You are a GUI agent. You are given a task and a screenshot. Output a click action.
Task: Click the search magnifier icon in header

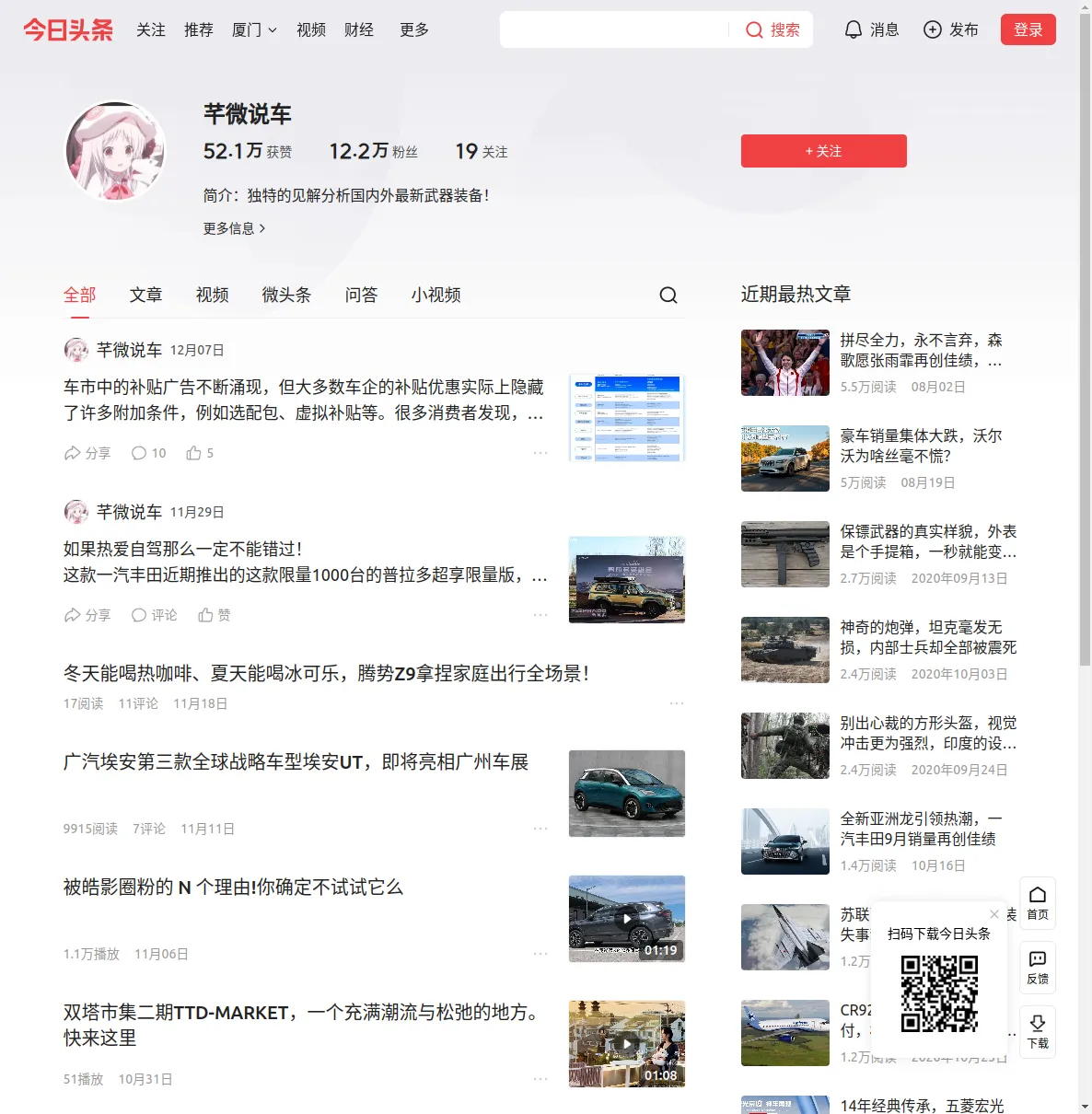[754, 30]
